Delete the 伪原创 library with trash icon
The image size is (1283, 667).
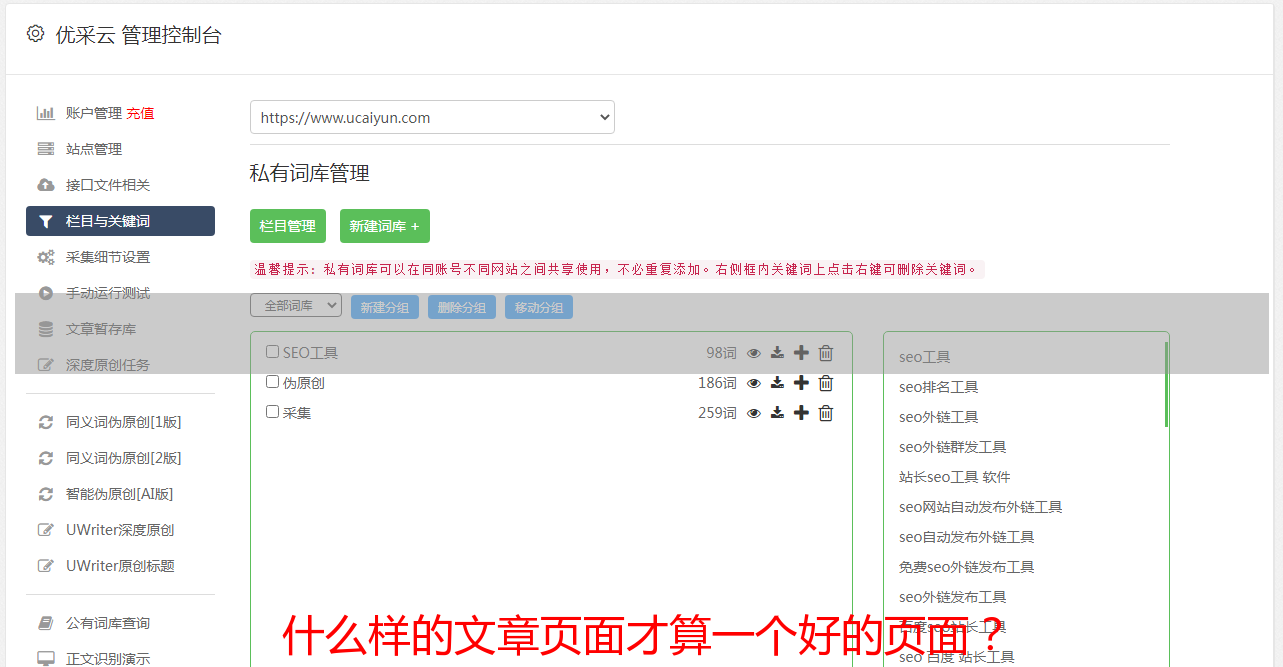(826, 383)
